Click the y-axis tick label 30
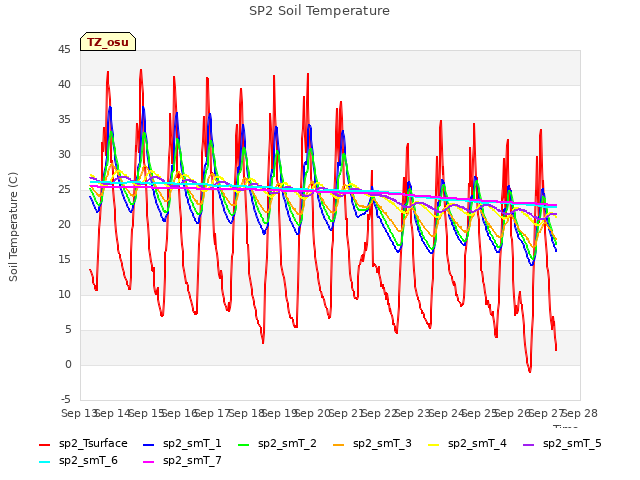This screenshot has width=640, height=480. point(64,155)
